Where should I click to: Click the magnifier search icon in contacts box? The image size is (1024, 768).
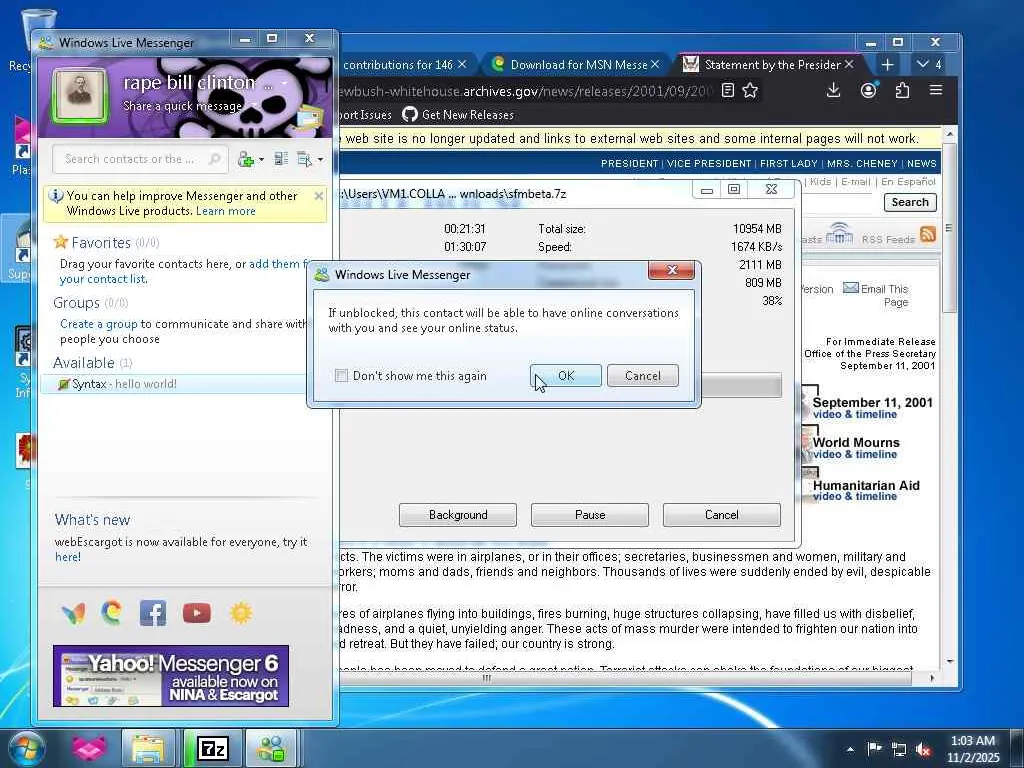[214, 159]
